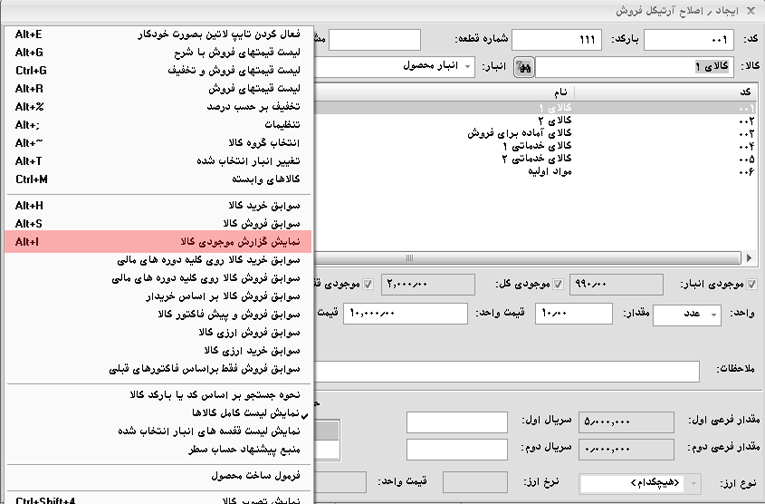Select نمایش گزارش موجودی کالا menu entry

pos(160,241)
